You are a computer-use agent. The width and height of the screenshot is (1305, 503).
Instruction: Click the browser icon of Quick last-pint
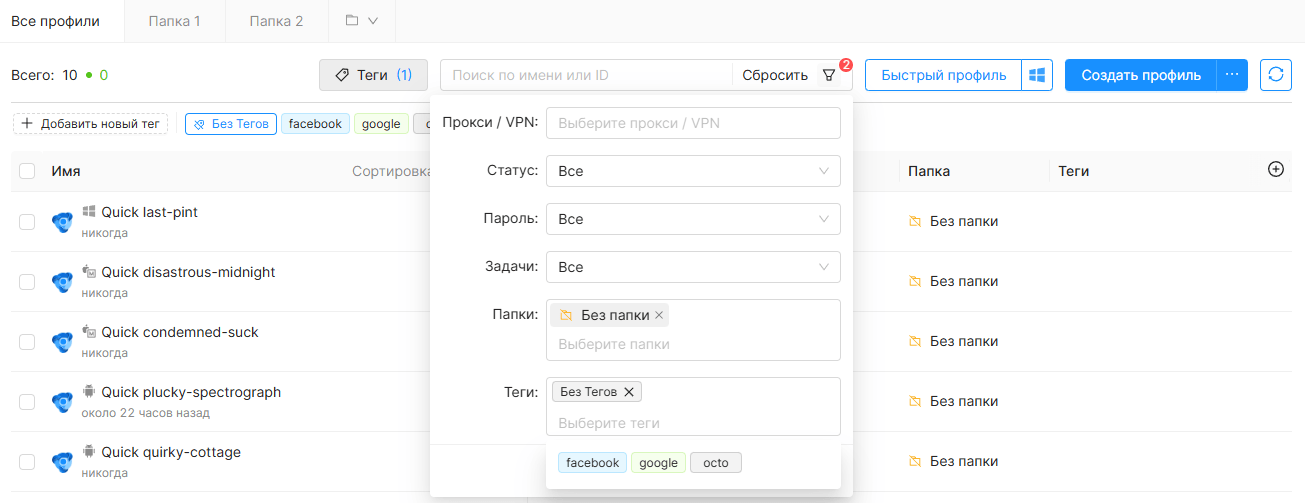tap(63, 222)
